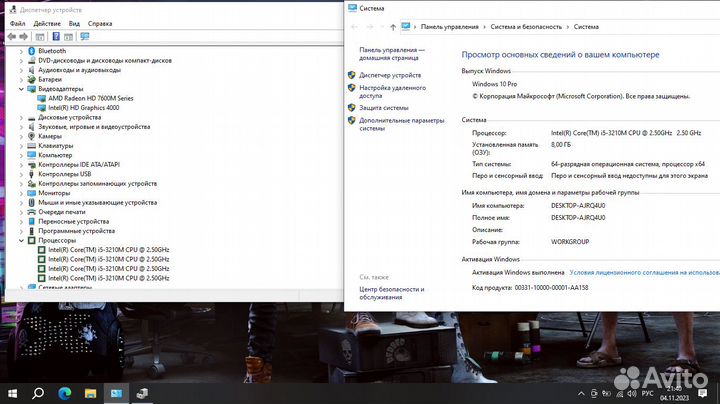Screen dimensions: 720x404
Task: Collapse the Процессоры category
Action: [x=21, y=241]
